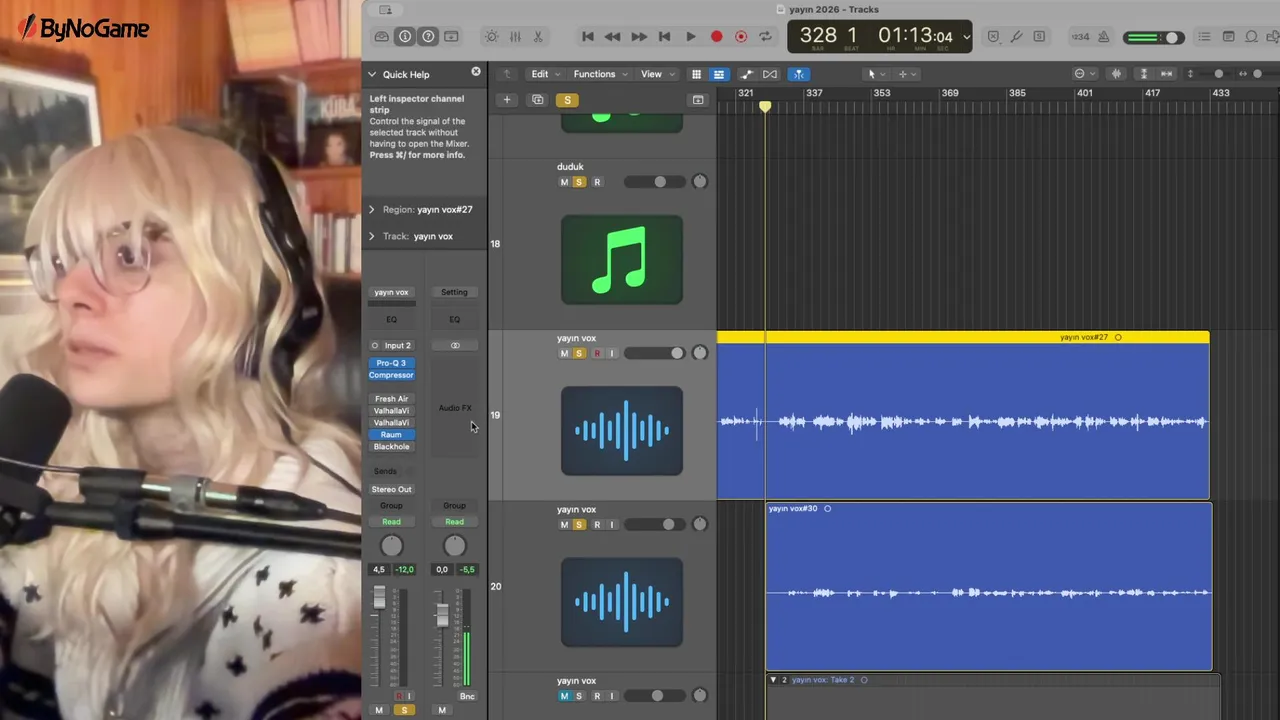Select the duduk green music note icon

click(x=622, y=260)
